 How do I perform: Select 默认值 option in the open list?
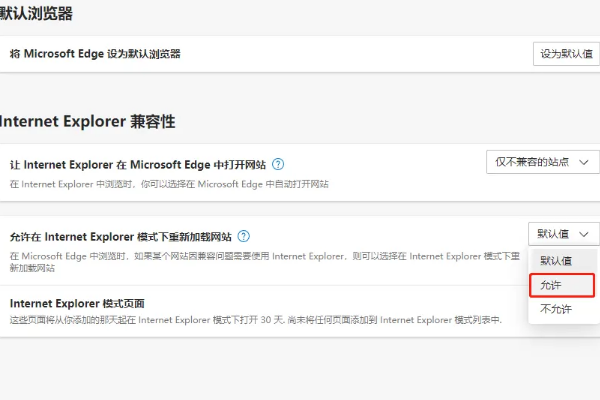pyautogui.click(x=562, y=261)
